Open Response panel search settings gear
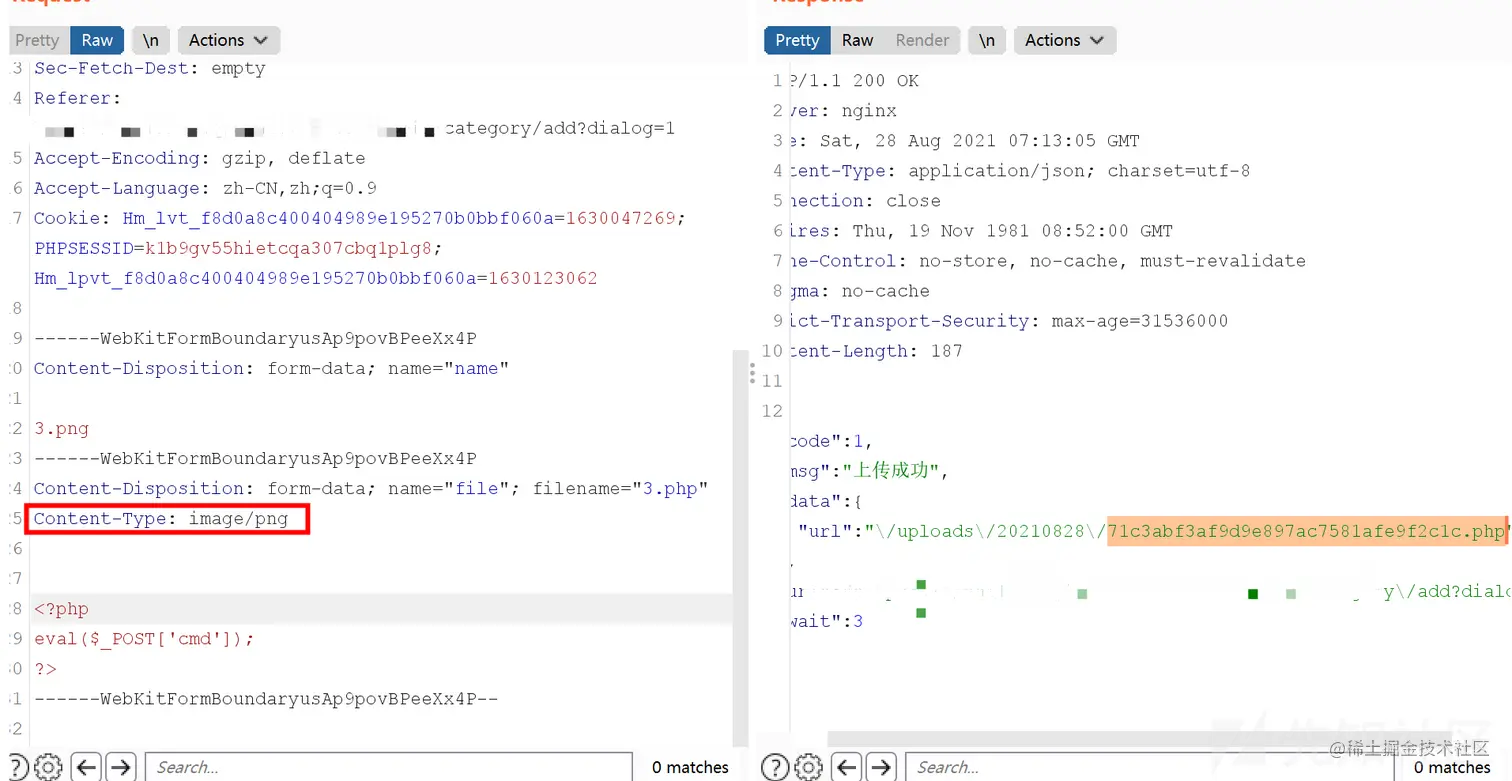 (808, 767)
